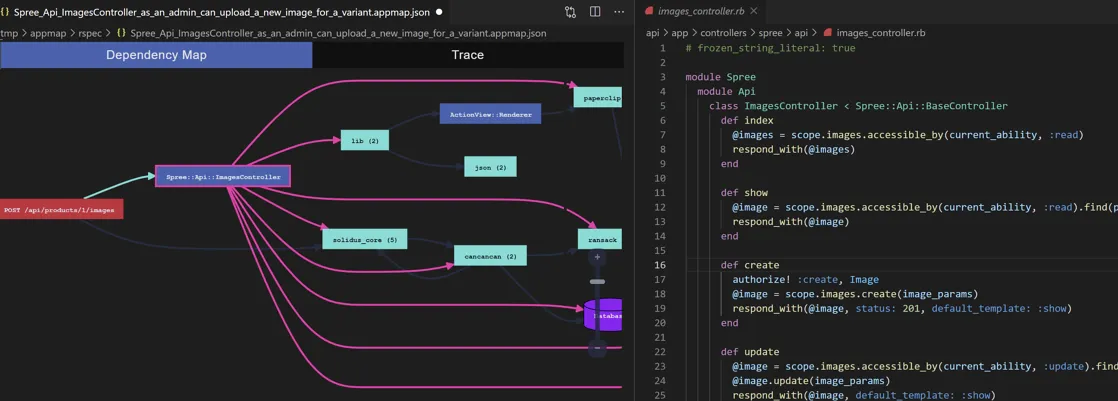1118x401 pixels.
Task: Click line number 1 in the gutter
Action: click(x=662, y=48)
